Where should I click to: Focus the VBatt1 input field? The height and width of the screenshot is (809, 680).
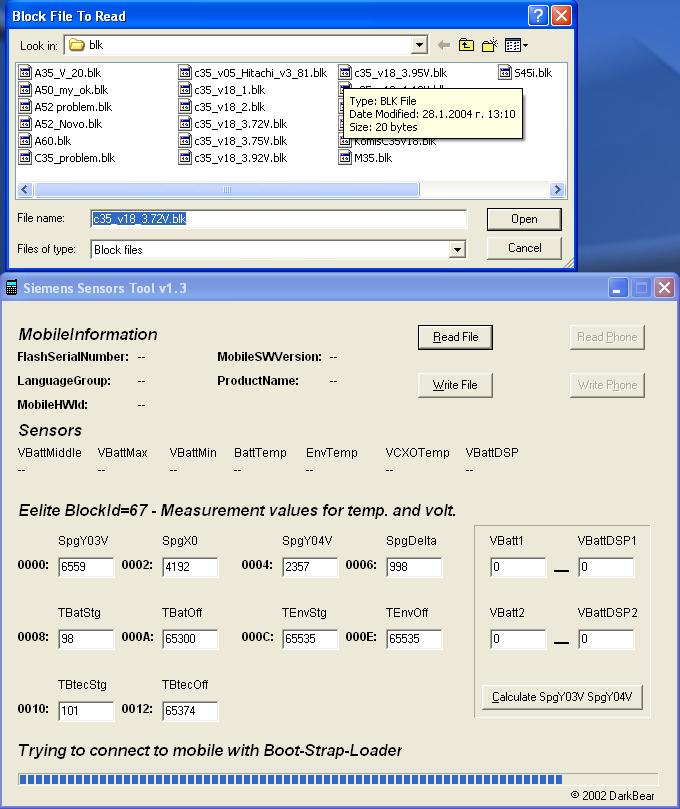pyautogui.click(x=518, y=567)
